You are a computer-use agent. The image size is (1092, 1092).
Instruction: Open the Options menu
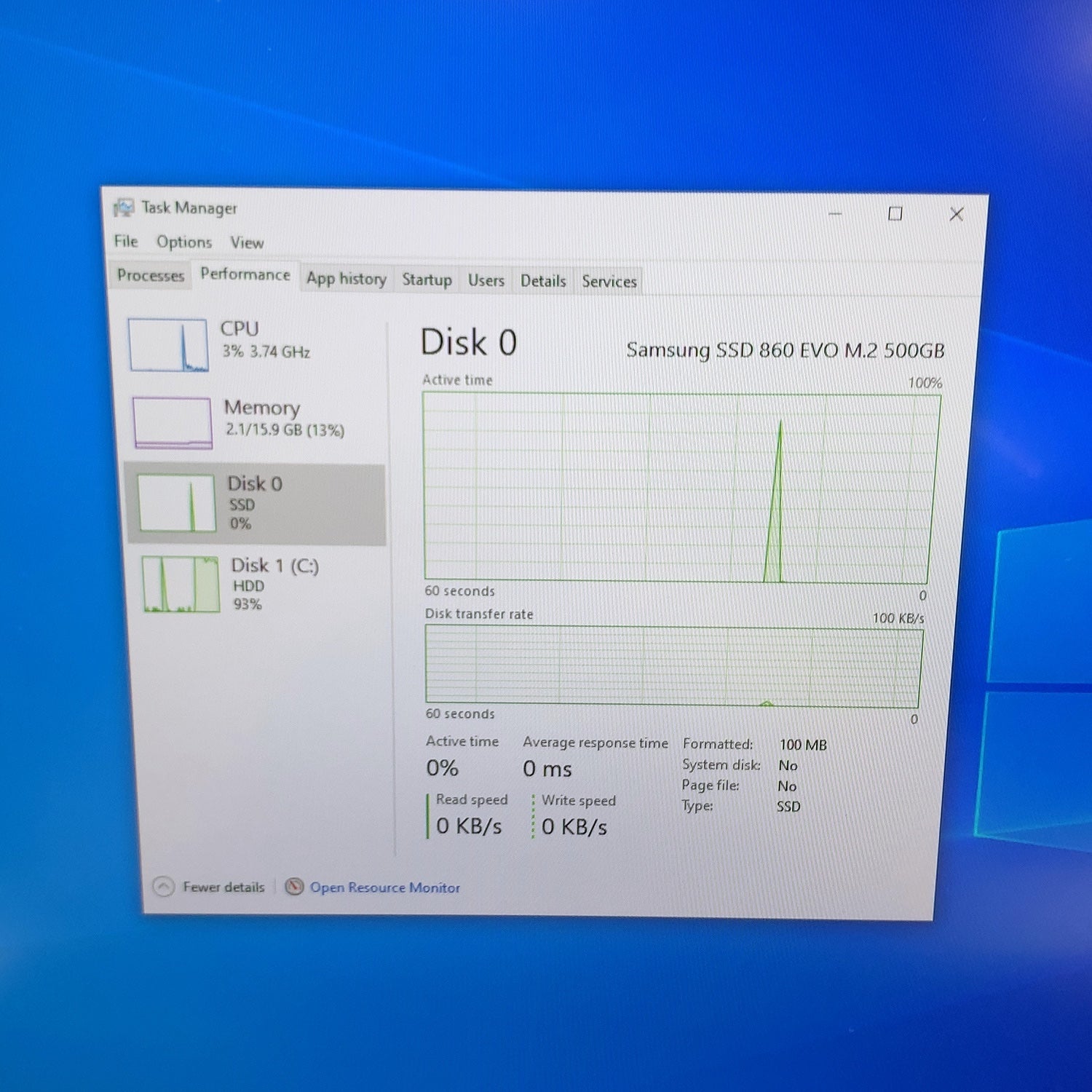[184, 242]
